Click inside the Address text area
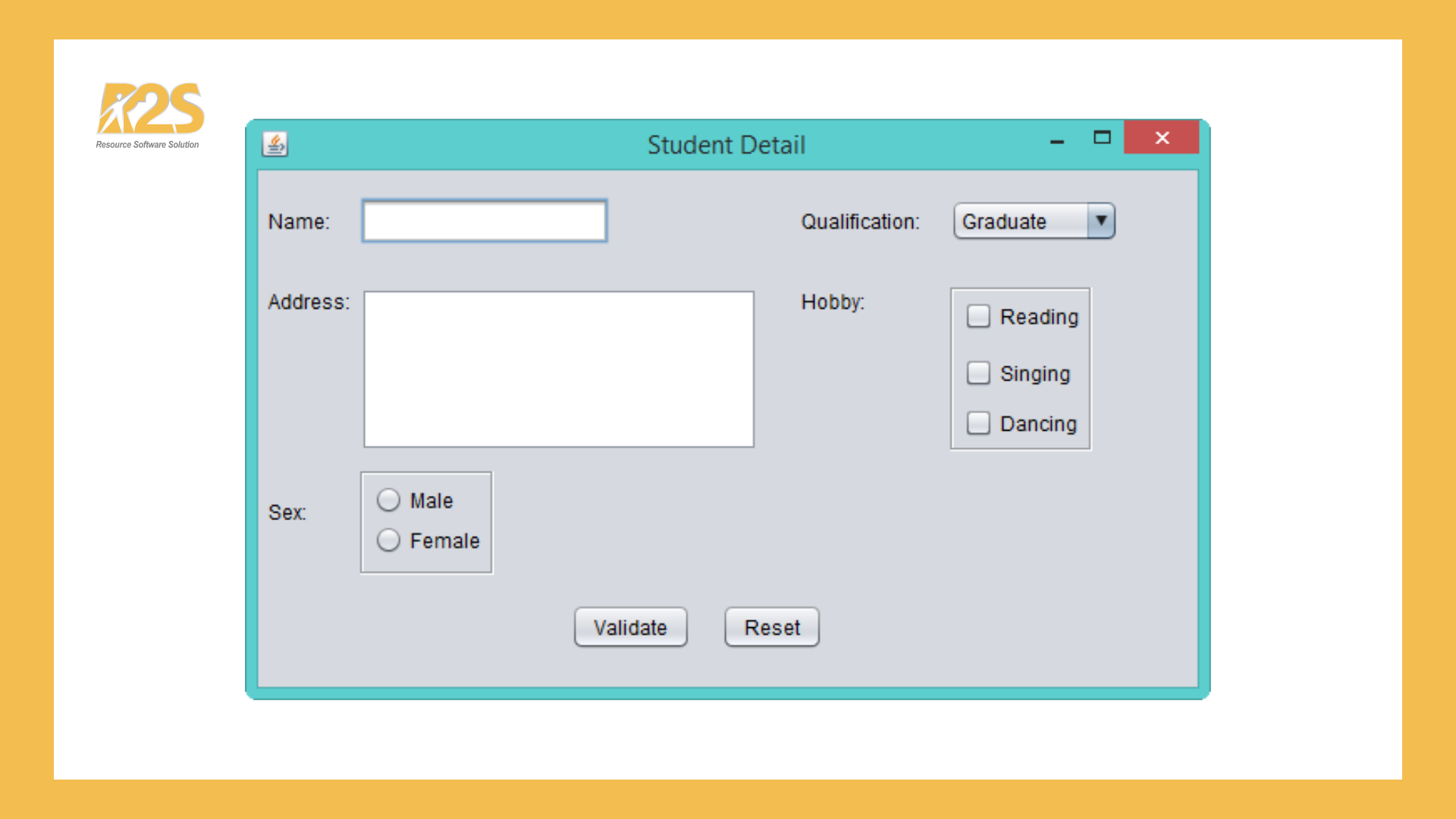Image resolution: width=1456 pixels, height=819 pixels. [559, 369]
